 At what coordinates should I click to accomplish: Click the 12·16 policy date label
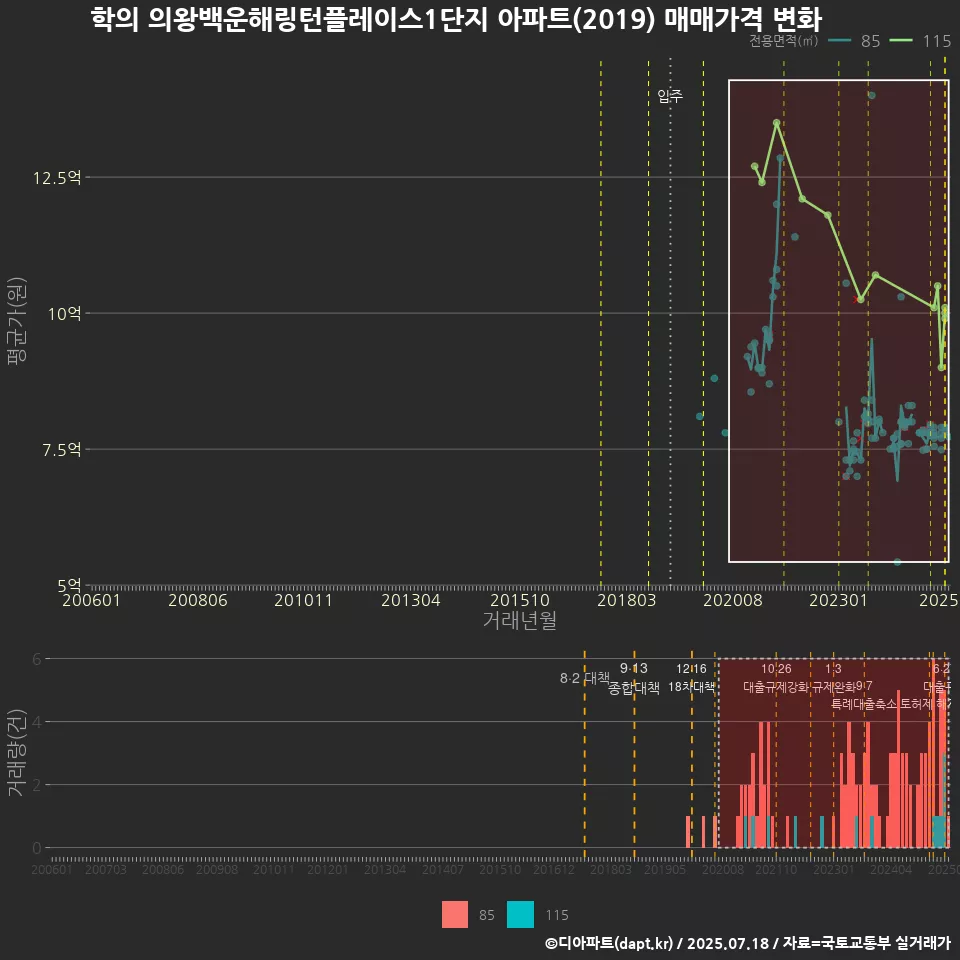tap(691, 669)
